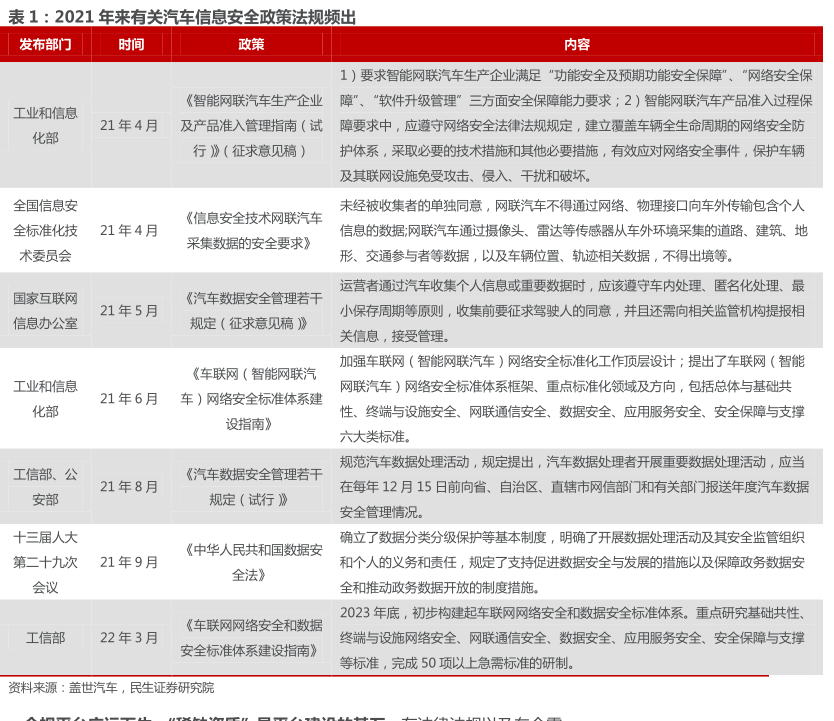Select 工业和信息化部 in the 21年6月 row

[45, 399]
